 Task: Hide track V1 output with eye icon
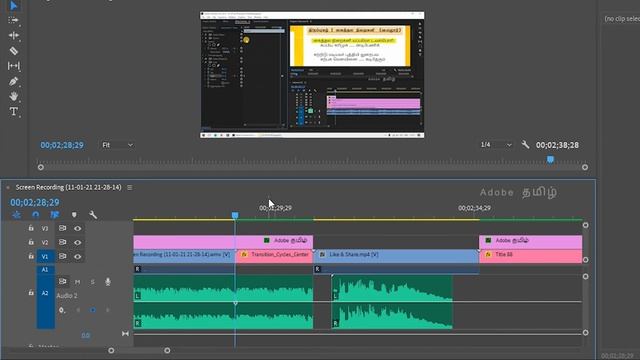pos(78,257)
